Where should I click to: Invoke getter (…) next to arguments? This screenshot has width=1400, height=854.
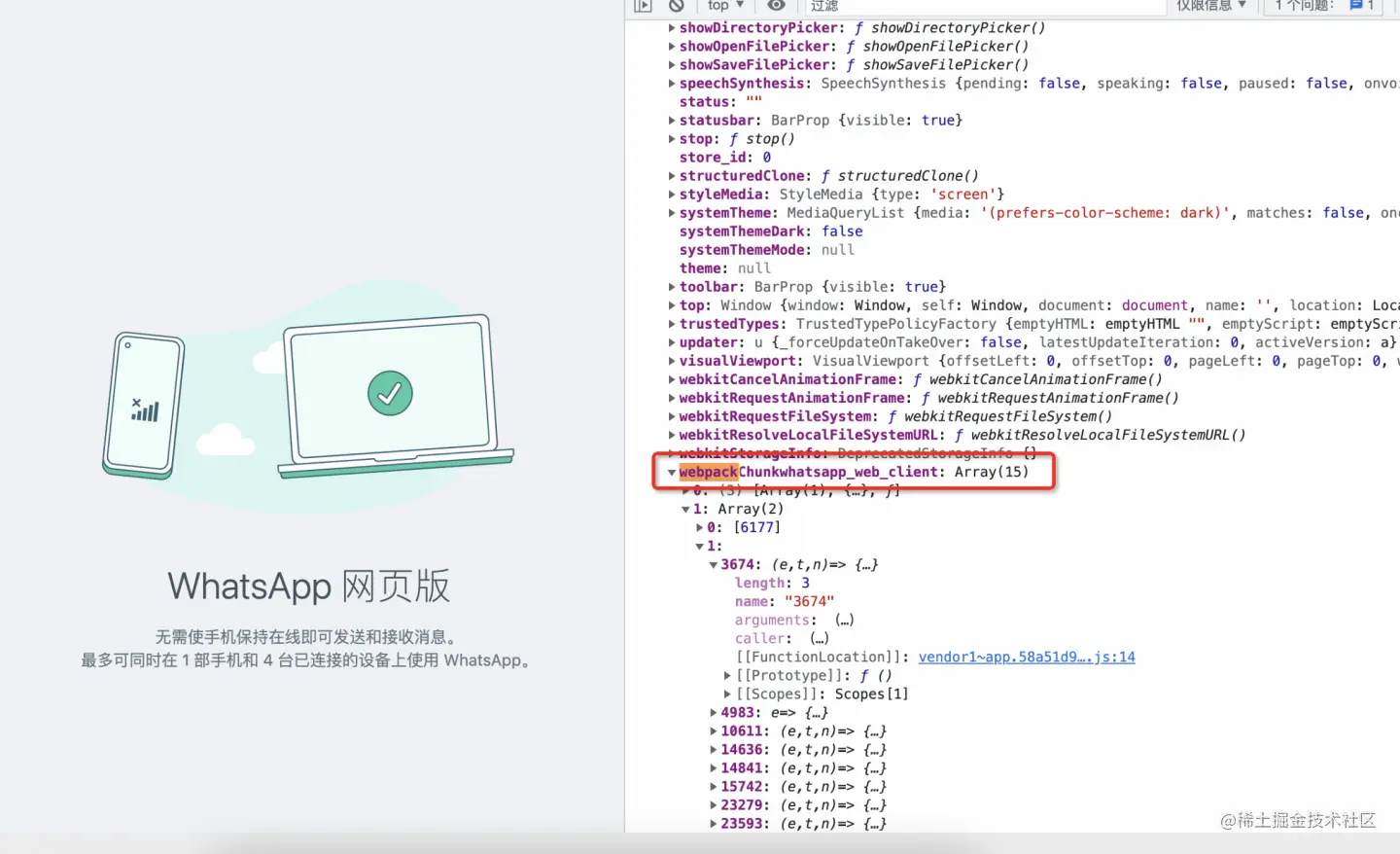pos(844,621)
